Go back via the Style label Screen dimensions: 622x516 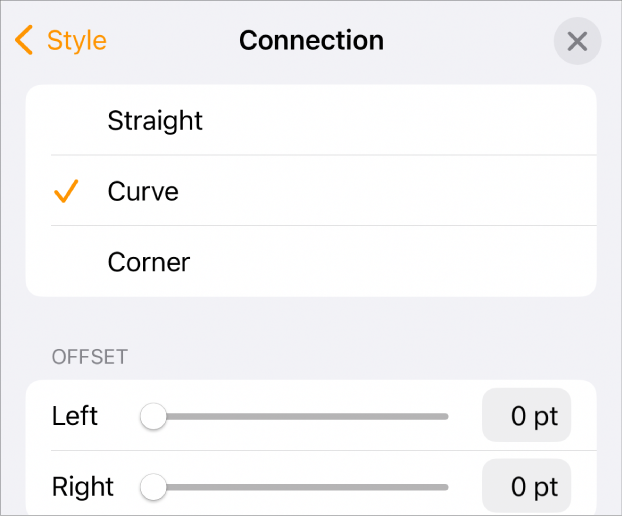[76, 41]
